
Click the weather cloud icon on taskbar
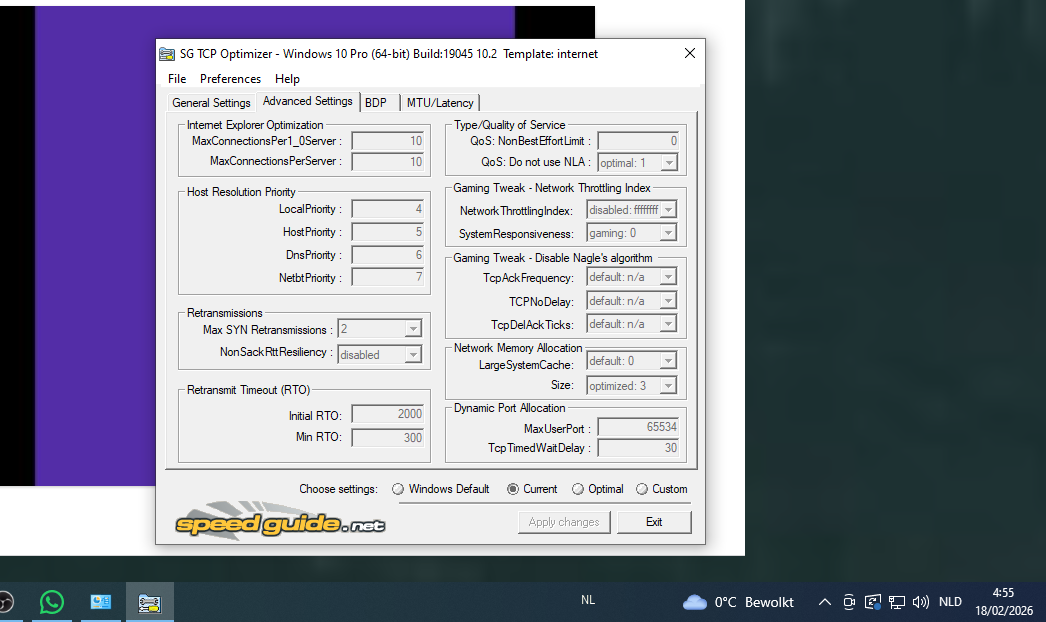pos(694,602)
